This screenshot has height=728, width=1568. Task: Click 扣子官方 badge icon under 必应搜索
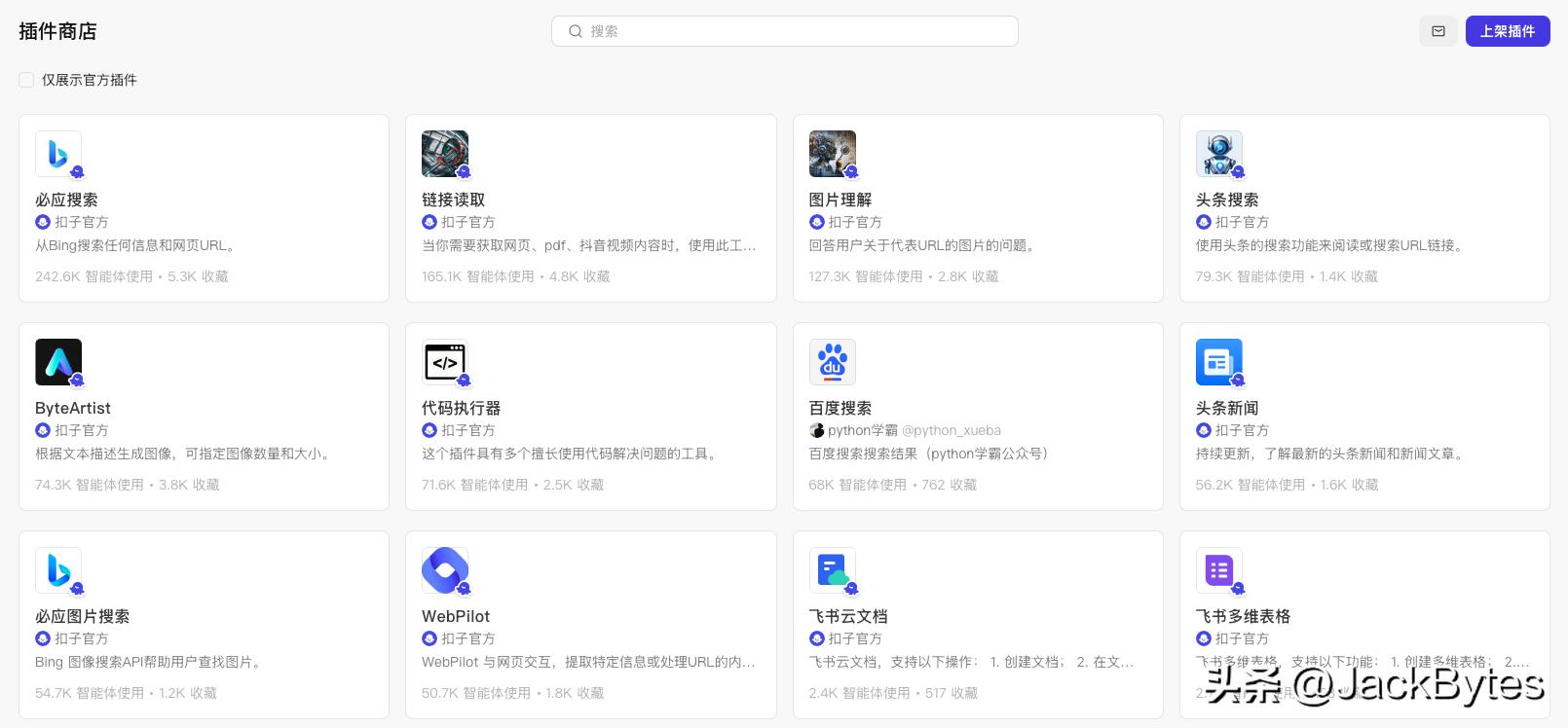tap(43, 222)
